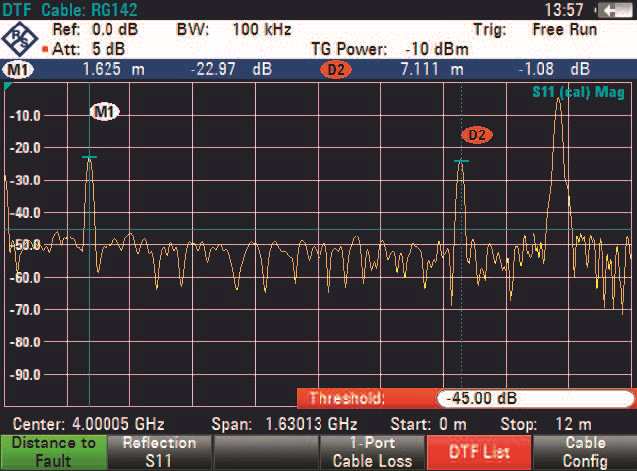Screen dimensions: 637x471
Task: Click the Span 1.63013 GHz readout
Action: (284, 424)
